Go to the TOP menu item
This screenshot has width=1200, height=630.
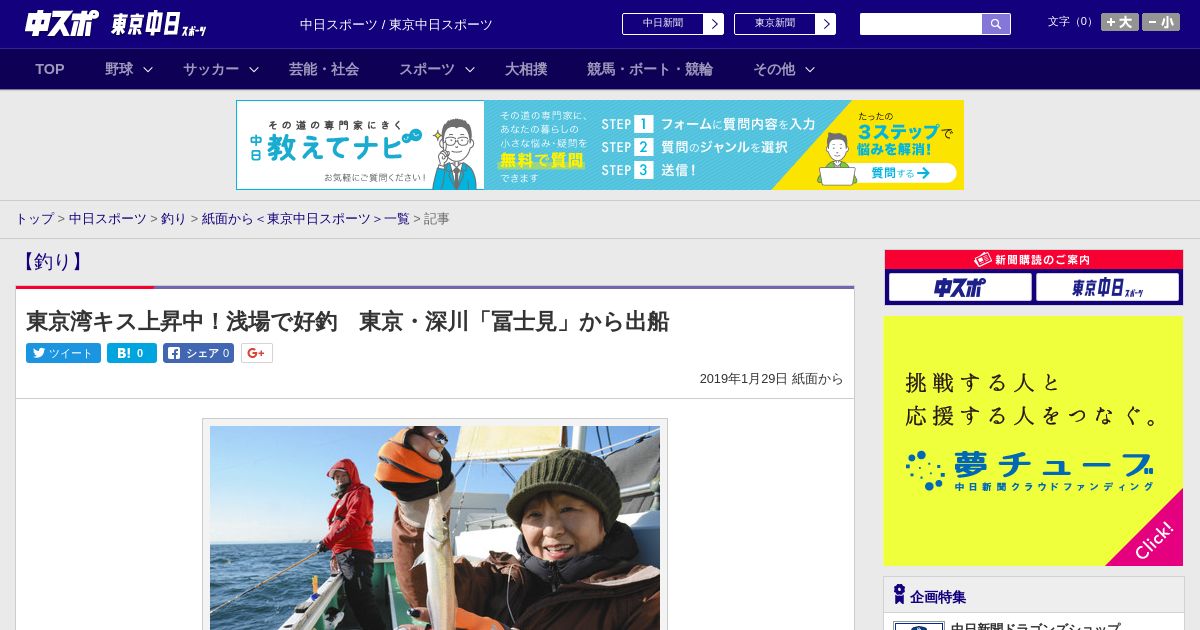point(50,69)
